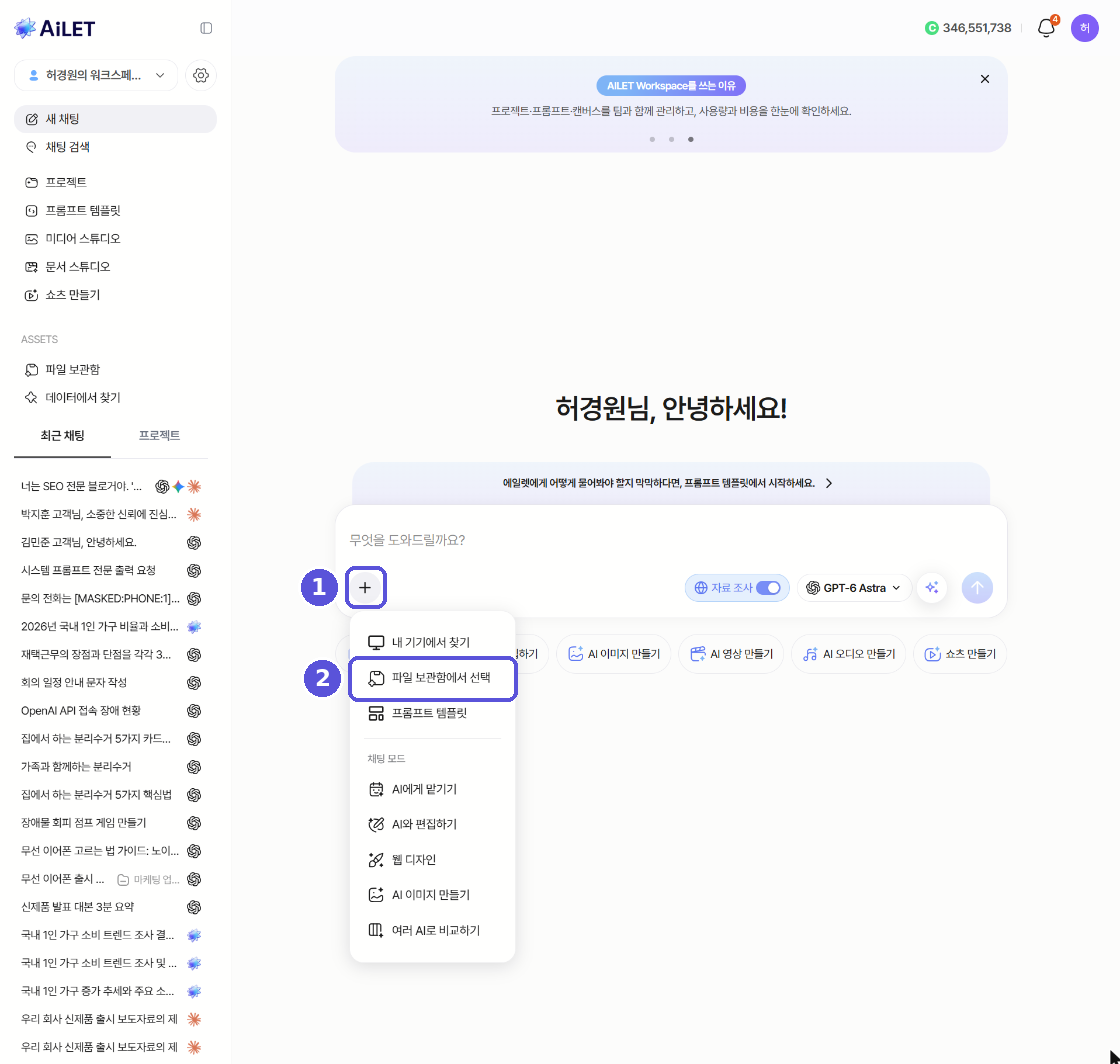The height and width of the screenshot is (1064, 1120).
Task: Open the user profile avatar
Action: click(1084, 28)
